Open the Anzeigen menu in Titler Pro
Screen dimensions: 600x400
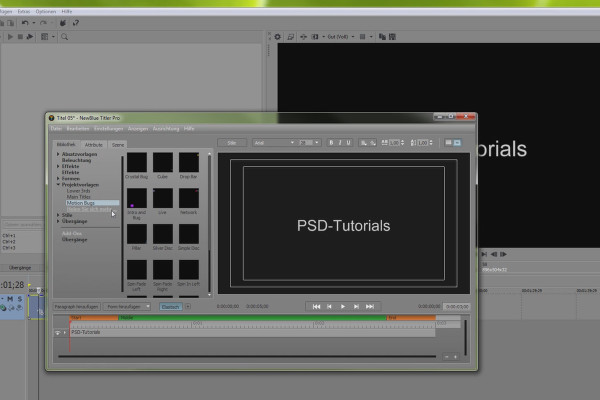click(x=138, y=129)
